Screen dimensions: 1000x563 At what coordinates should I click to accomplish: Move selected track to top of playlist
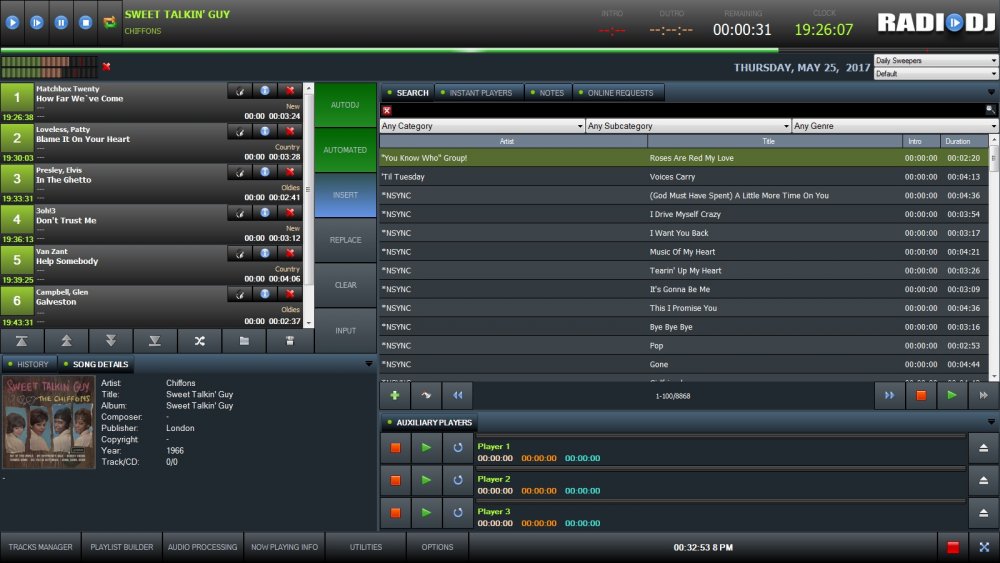(x=22, y=341)
